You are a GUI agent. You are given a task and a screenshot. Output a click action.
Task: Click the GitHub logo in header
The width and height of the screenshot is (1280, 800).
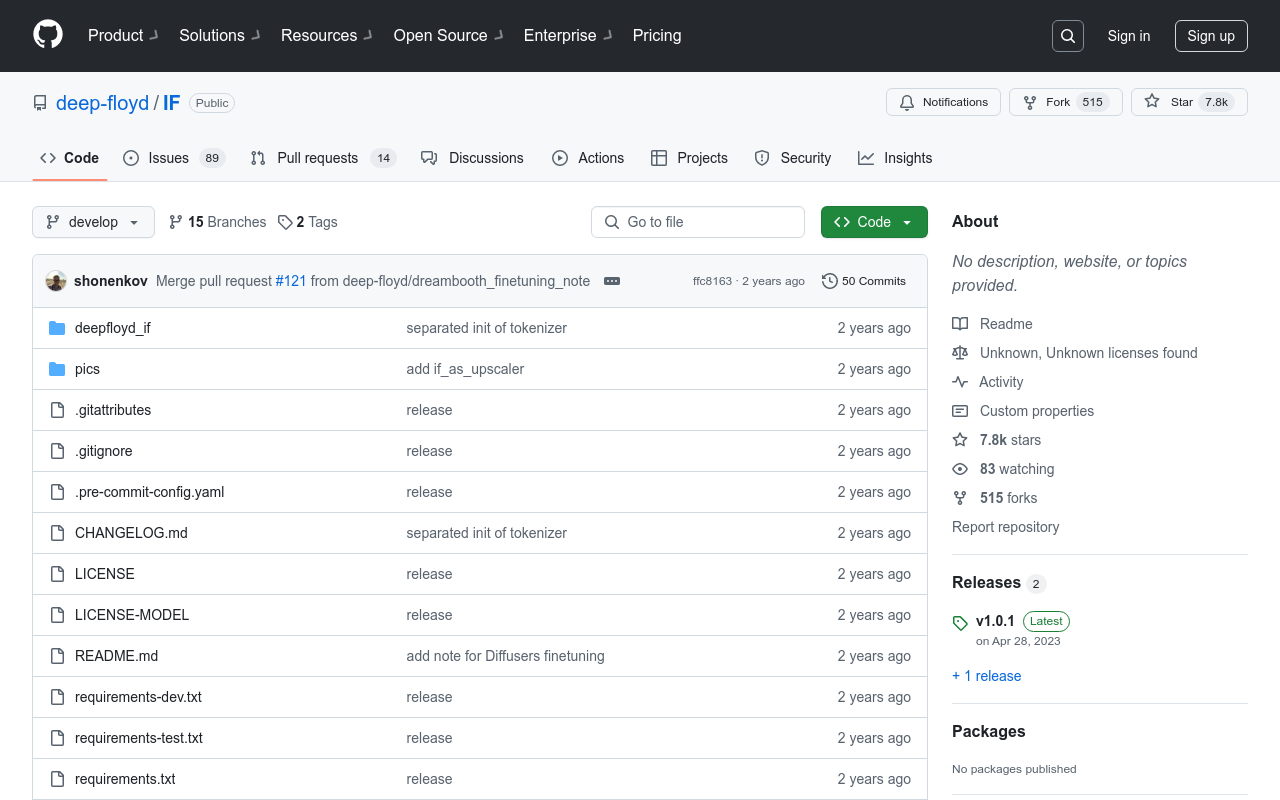[x=48, y=35]
